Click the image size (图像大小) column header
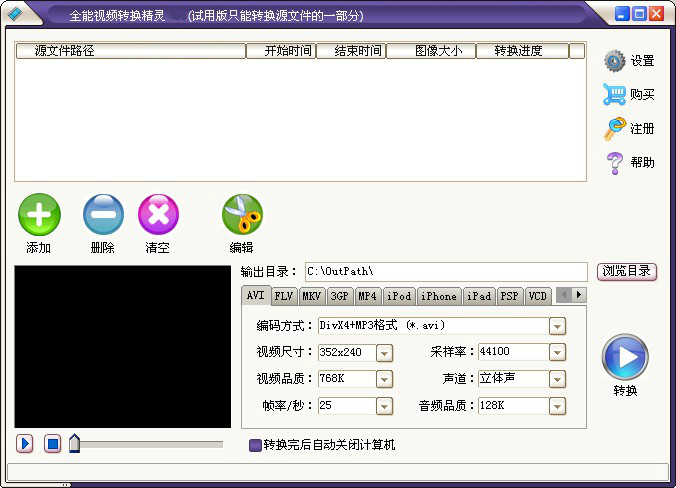Viewport: 676px width, 488px height. pos(431,51)
